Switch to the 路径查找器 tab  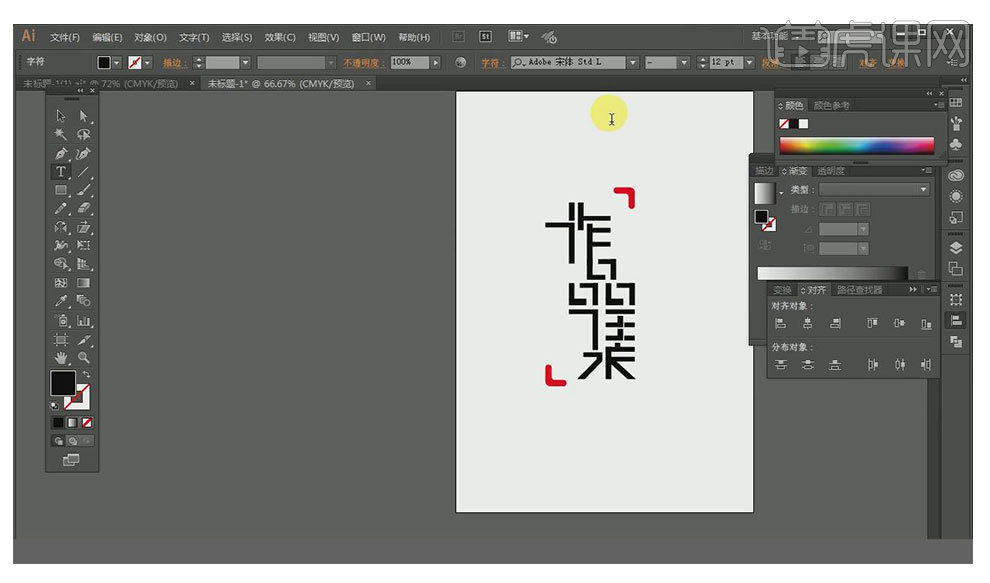coord(860,290)
